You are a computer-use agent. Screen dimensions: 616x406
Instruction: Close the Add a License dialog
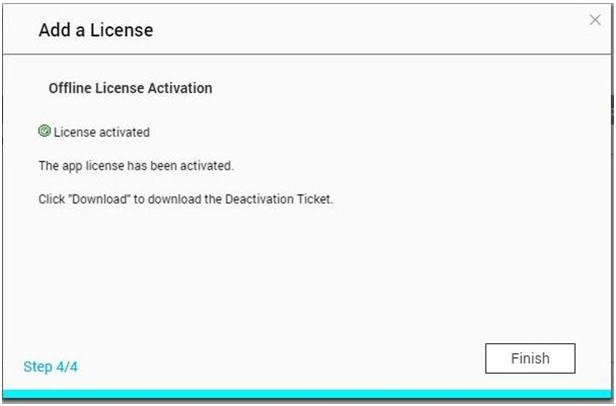coord(595,20)
